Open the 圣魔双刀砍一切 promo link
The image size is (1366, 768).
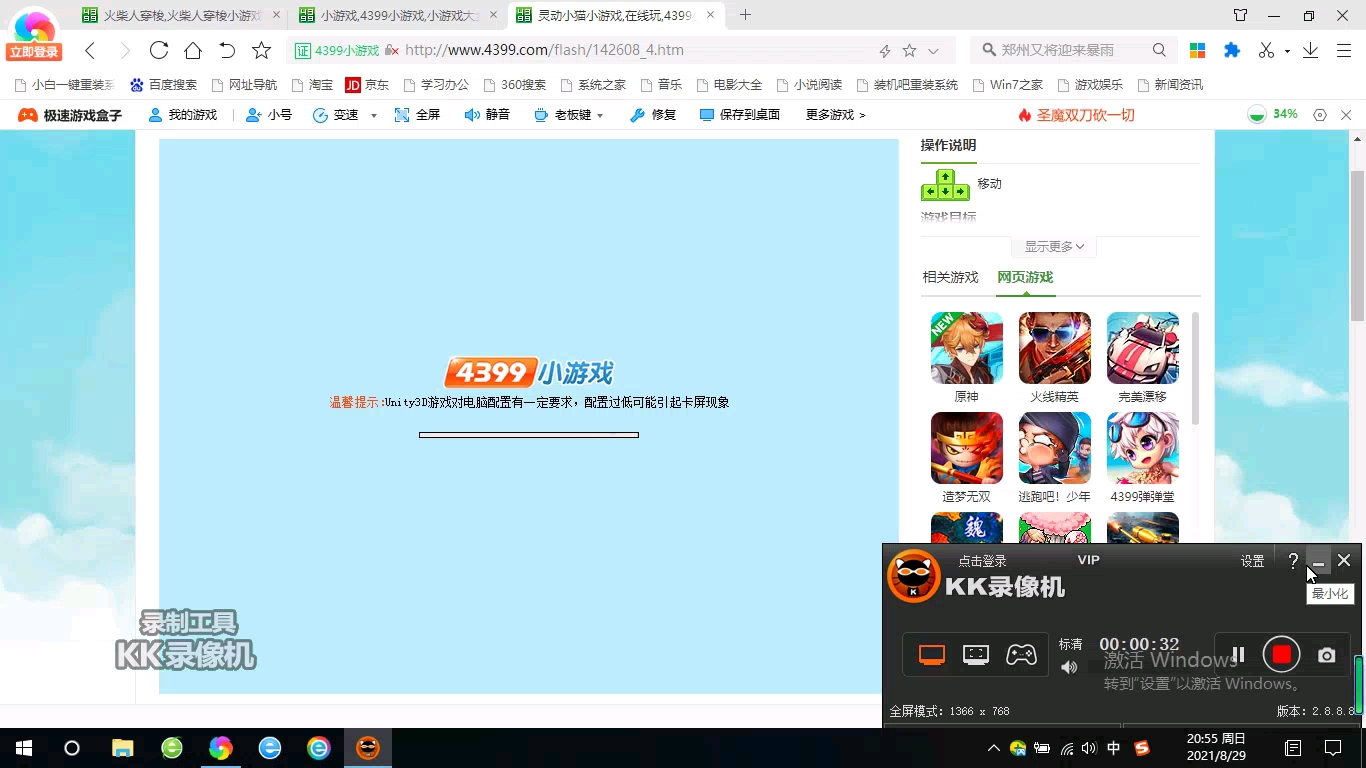(1076, 115)
